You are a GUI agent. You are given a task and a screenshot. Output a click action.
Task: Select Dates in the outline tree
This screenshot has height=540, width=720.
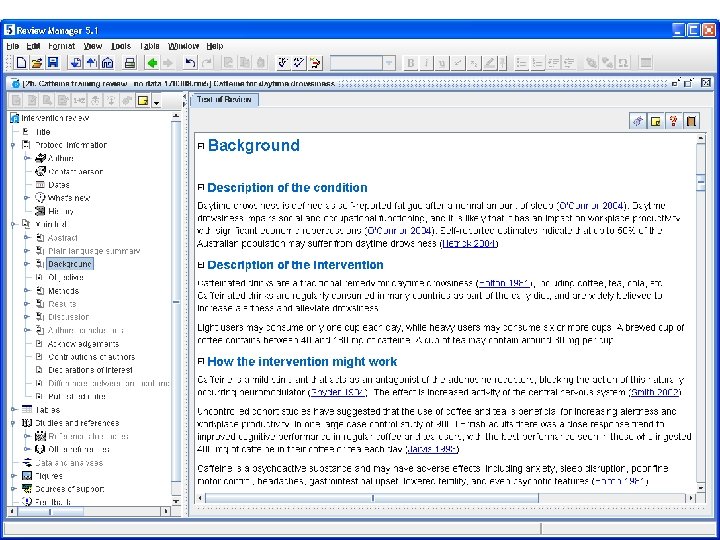pyautogui.click(x=59, y=185)
